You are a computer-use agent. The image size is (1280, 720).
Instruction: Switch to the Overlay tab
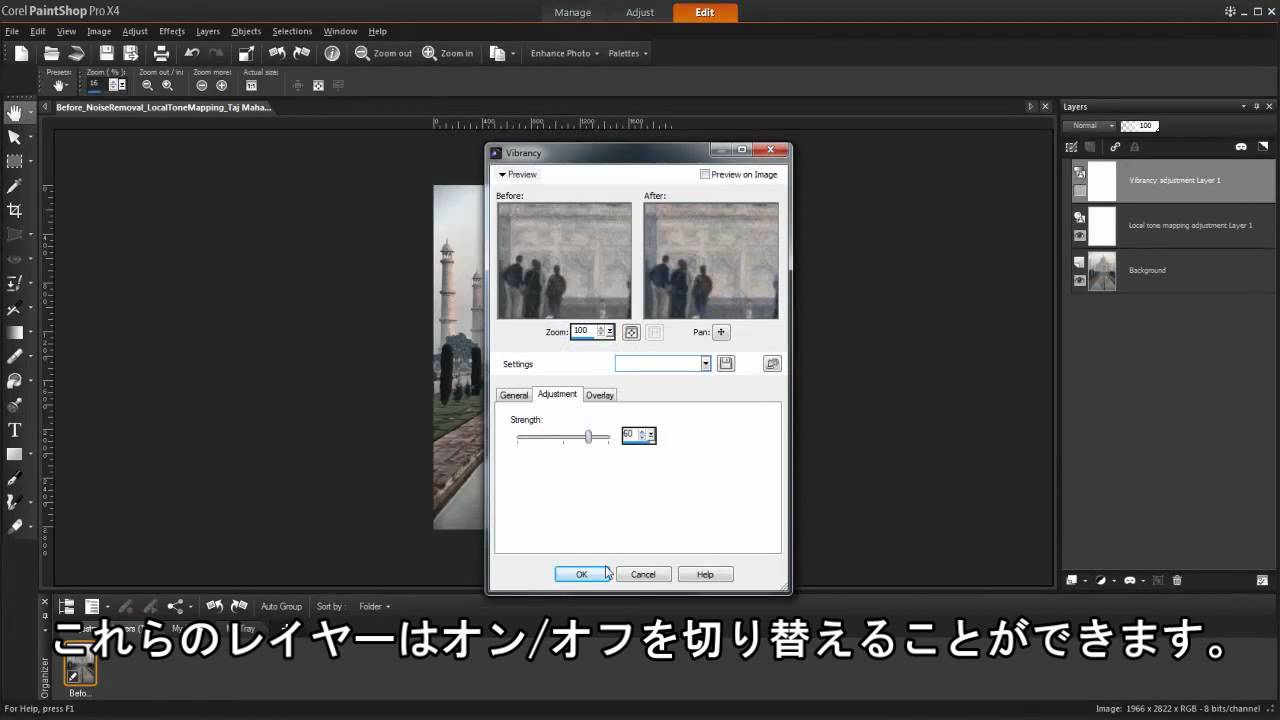pos(600,395)
